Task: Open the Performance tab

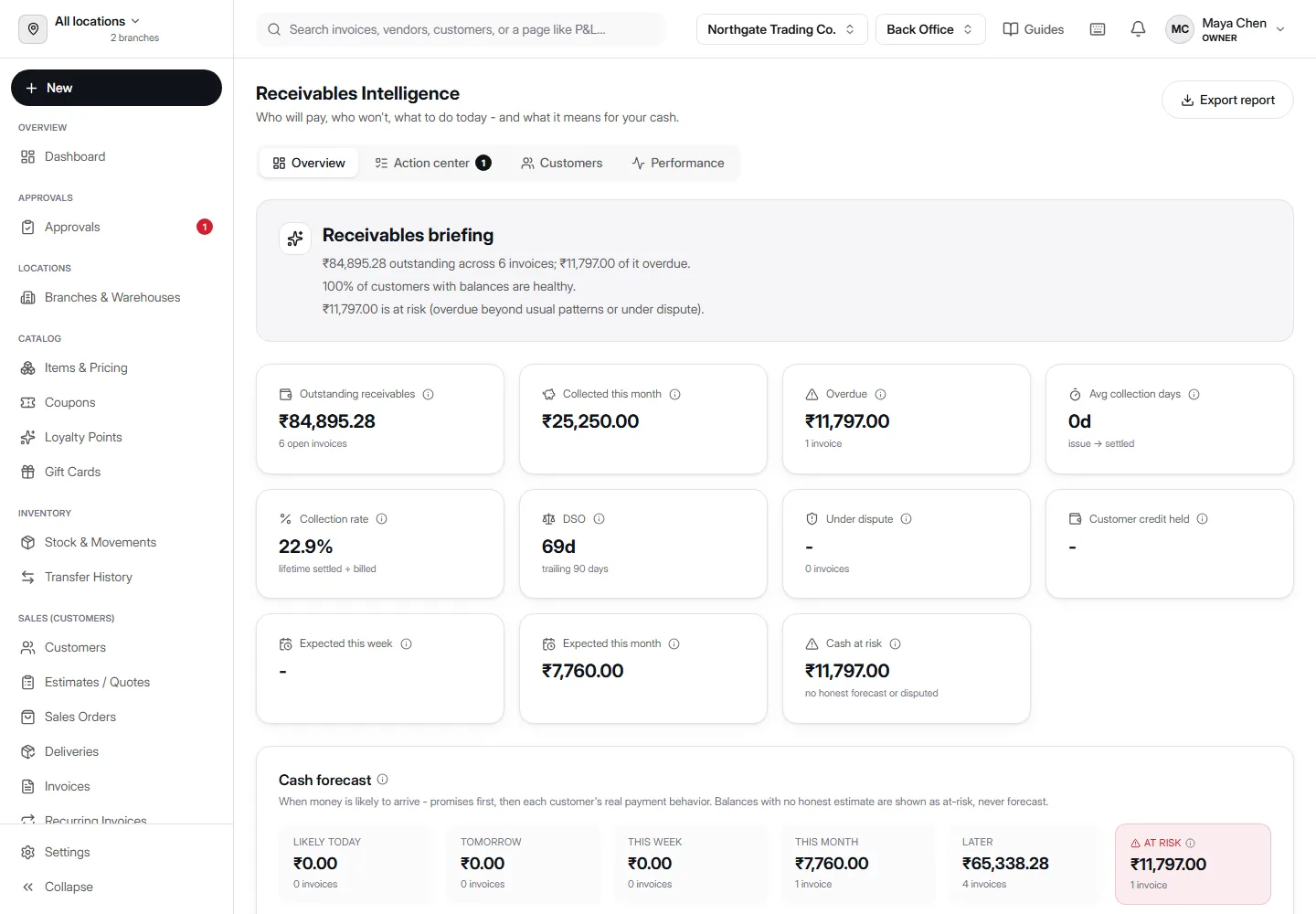Action: (678, 163)
